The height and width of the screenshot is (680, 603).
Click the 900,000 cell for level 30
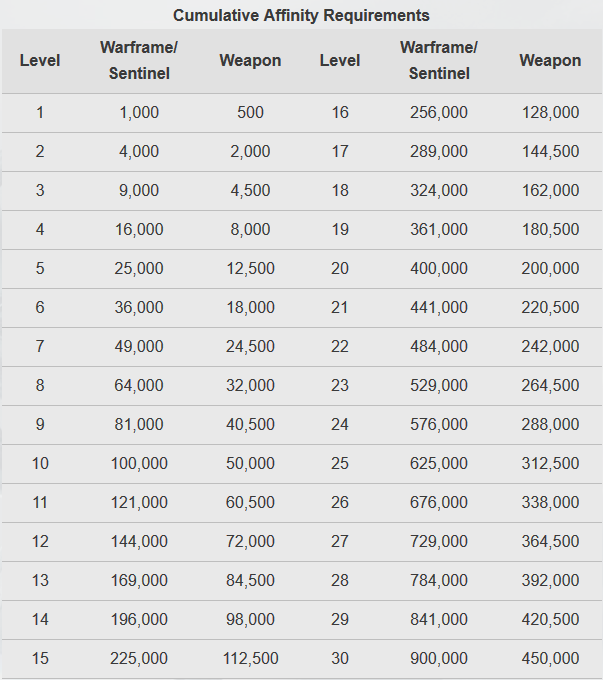[x=439, y=658]
